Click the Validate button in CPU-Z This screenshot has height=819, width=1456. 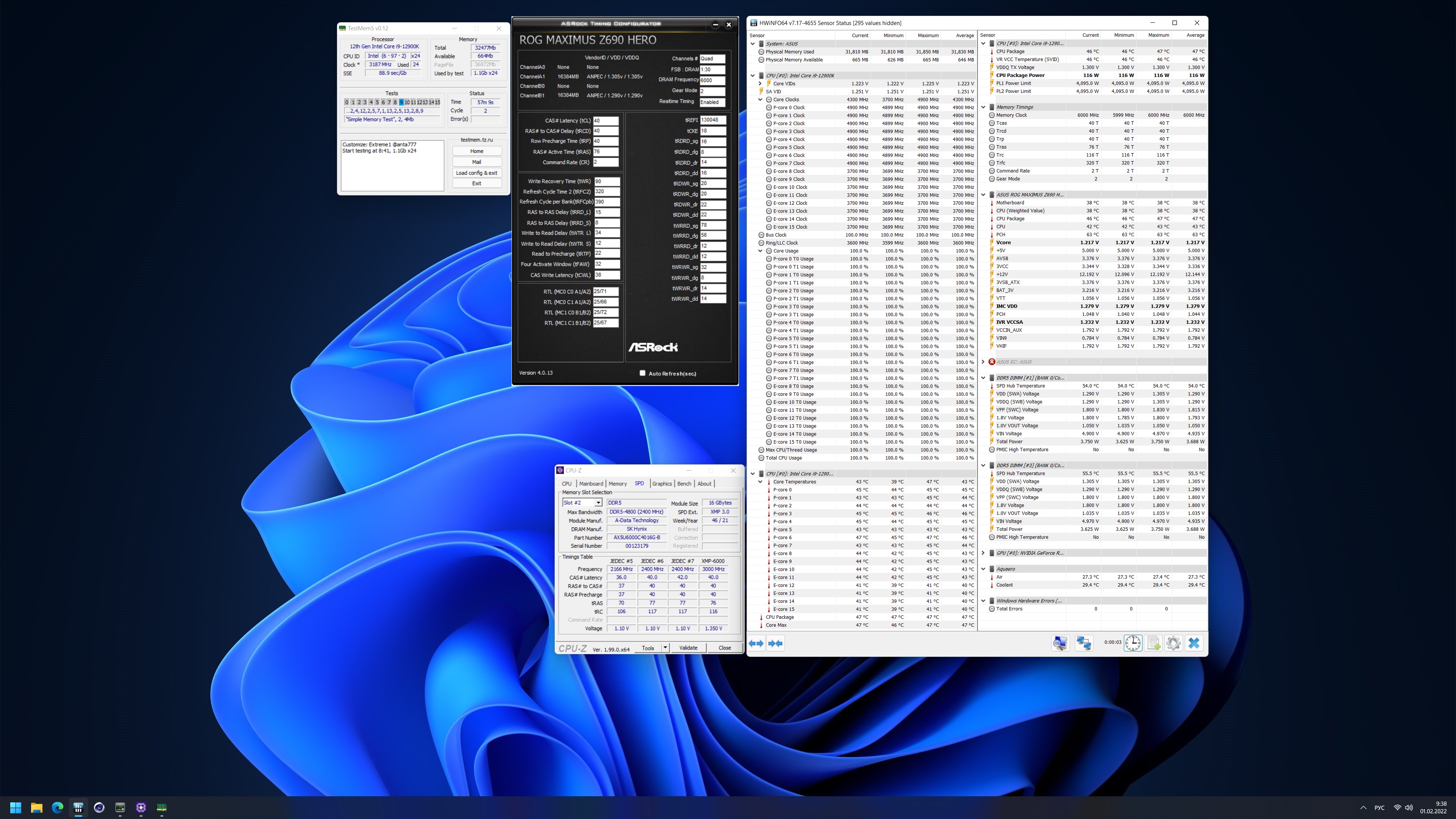click(688, 648)
